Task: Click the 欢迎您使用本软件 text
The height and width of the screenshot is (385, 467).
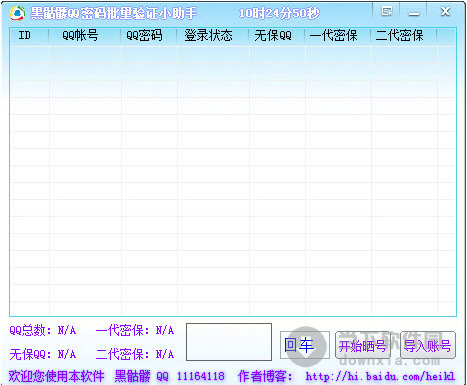Action: [x=56, y=376]
